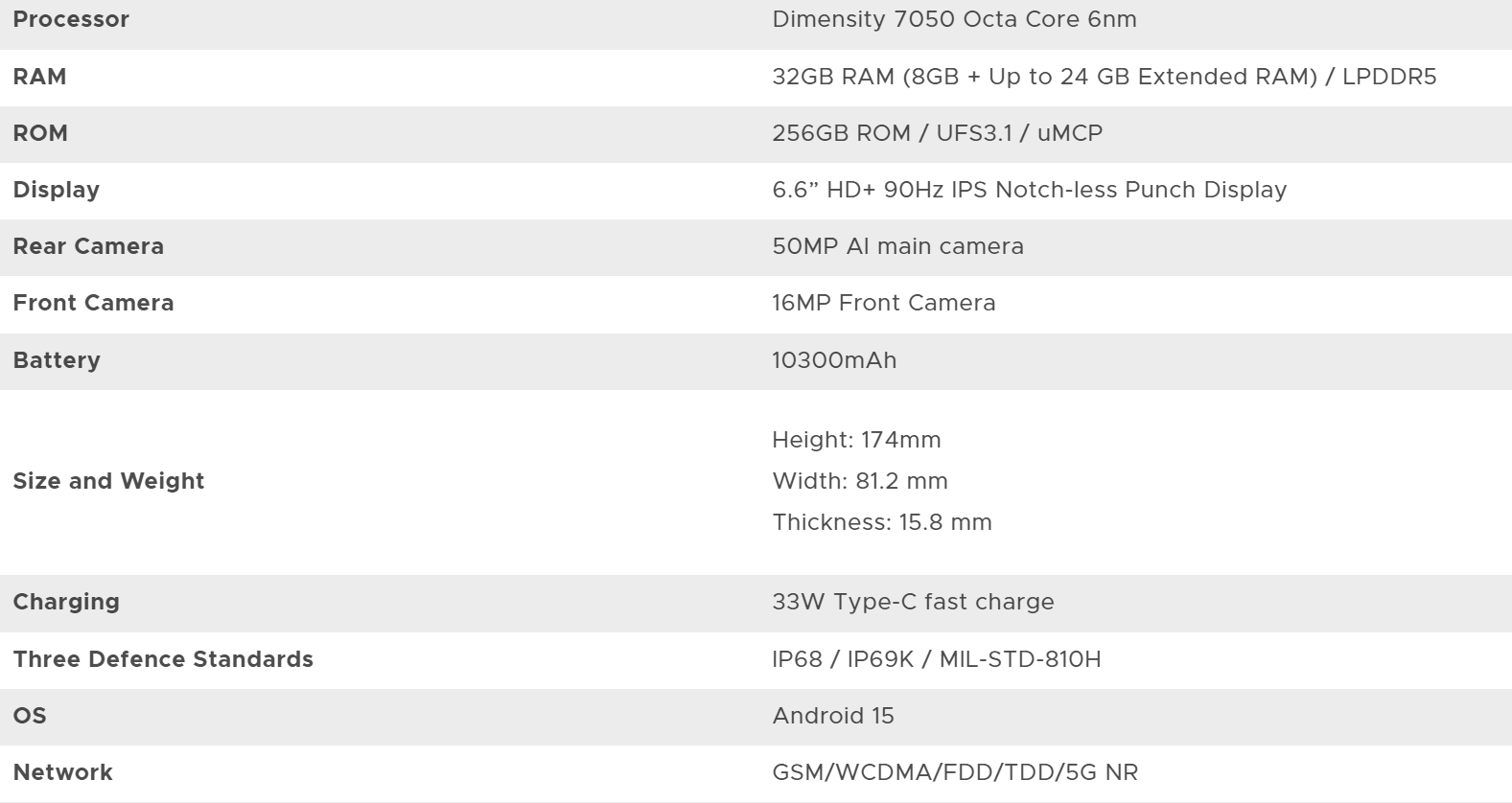Click the RAM row label

(39, 77)
